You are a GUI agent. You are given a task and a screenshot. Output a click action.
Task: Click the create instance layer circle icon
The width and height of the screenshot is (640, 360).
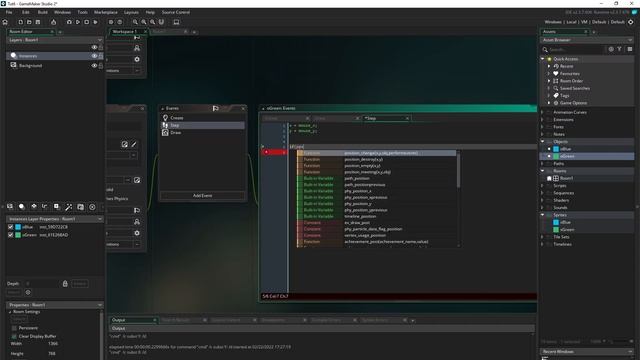tap(22, 207)
